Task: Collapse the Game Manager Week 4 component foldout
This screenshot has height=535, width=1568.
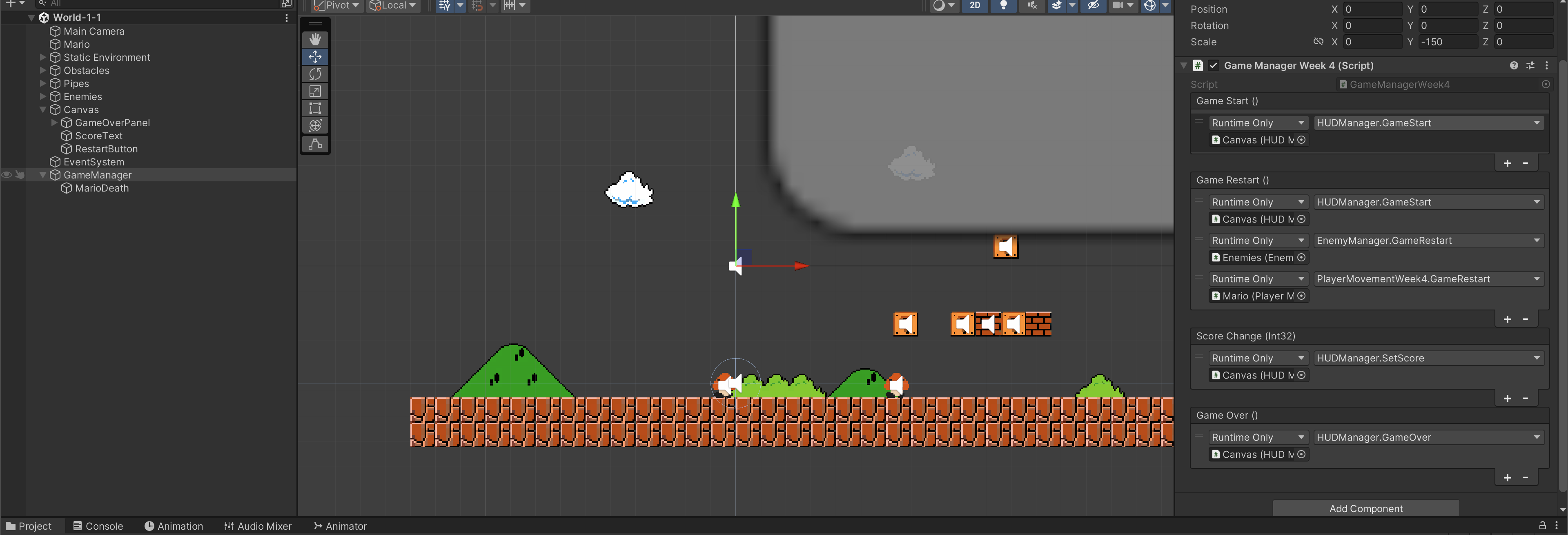Action: pos(1184,65)
